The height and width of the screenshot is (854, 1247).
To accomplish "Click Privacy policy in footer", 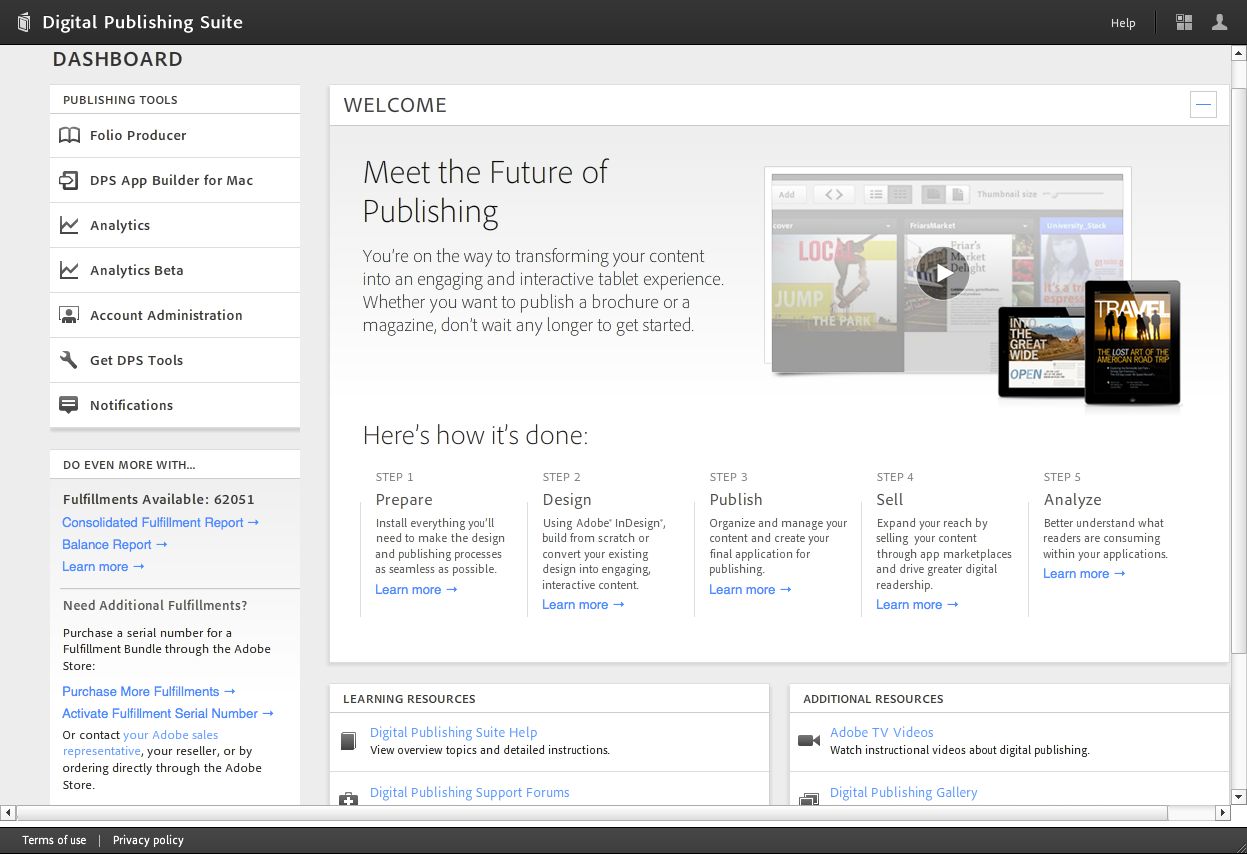I will 148,840.
